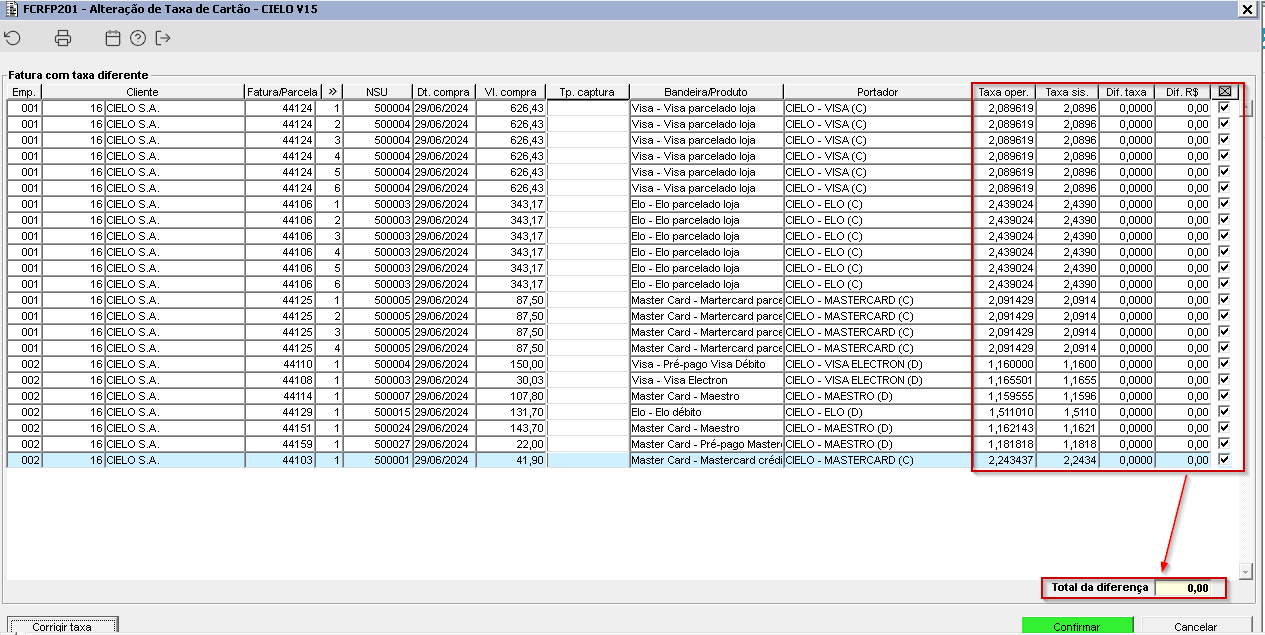Click 'CIELO - VISA ELECTRON (D)' in 44110 row

click(877, 364)
